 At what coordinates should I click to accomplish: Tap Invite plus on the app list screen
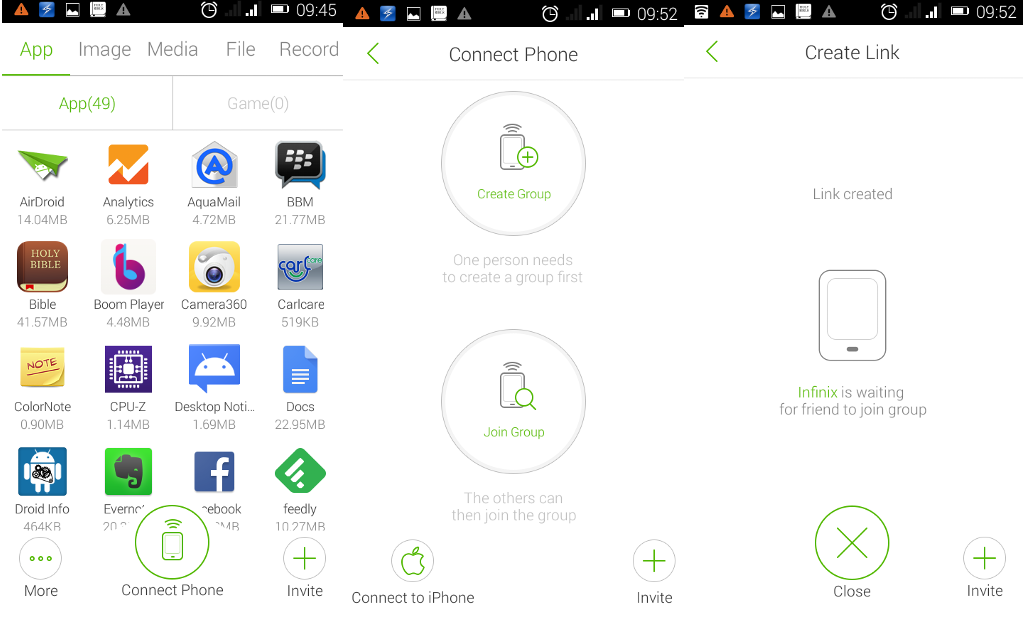[x=304, y=558]
